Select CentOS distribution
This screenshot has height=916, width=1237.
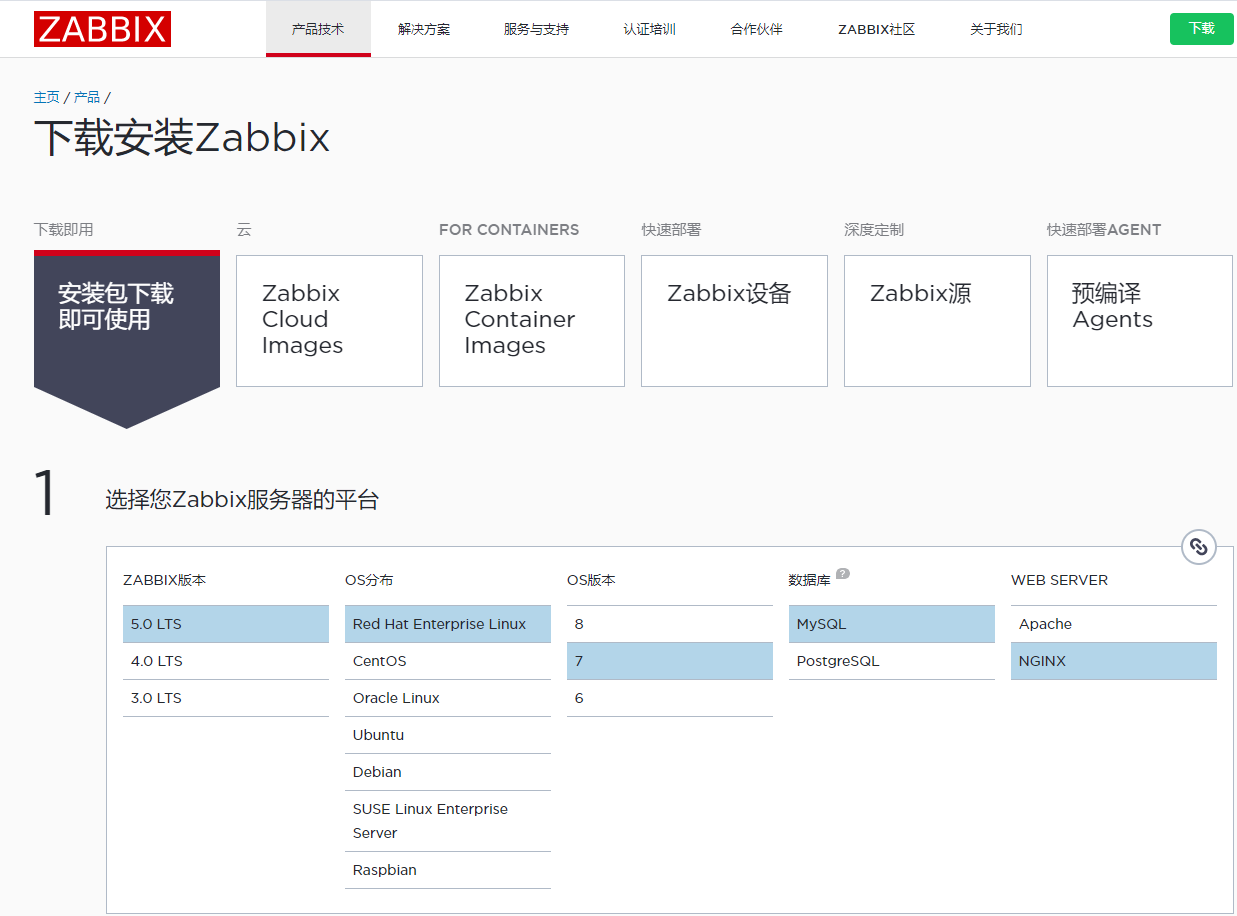(x=448, y=661)
